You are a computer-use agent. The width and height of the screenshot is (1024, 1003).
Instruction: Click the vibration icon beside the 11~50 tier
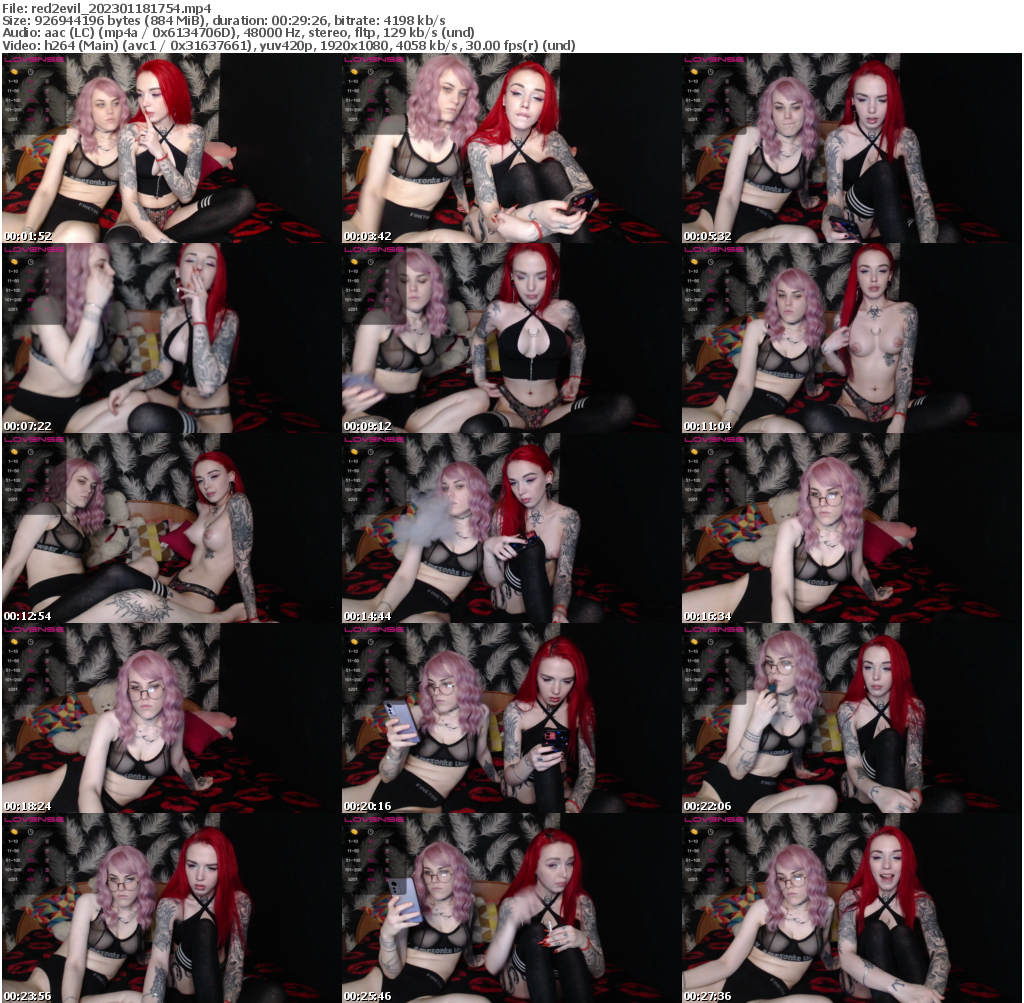(x=46, y=91)
